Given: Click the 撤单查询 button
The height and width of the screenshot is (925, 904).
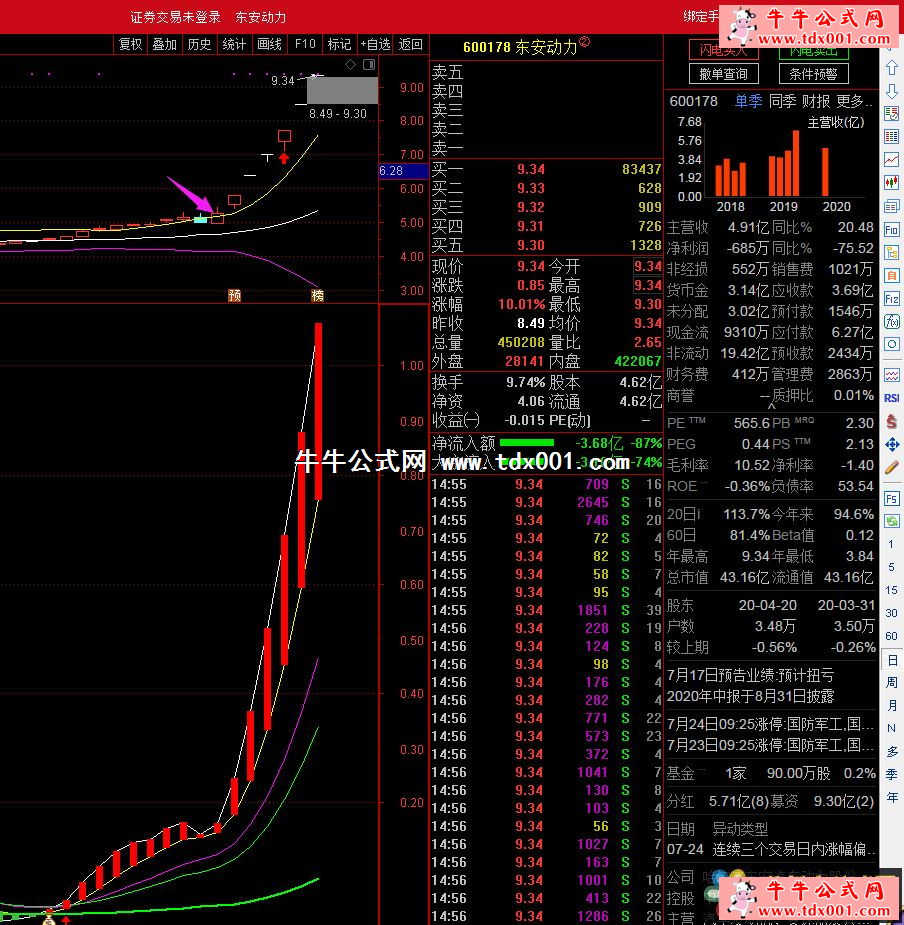Looking at the screenshot, I should coord(723,74).
